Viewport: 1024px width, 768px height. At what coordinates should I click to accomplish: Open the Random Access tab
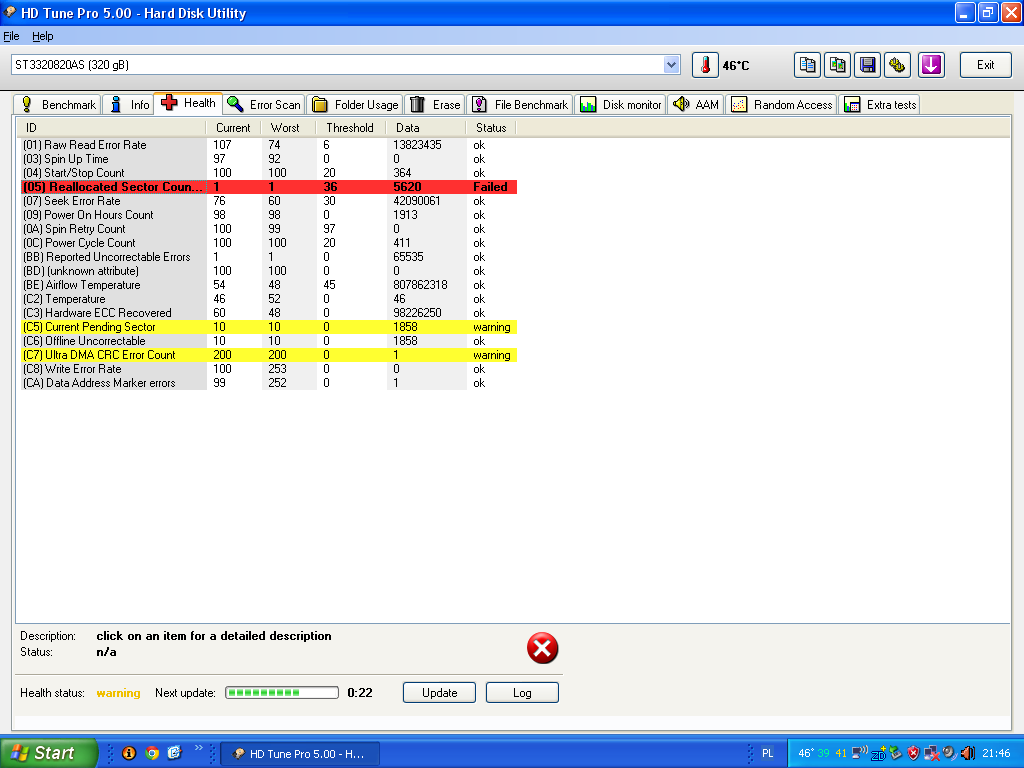click(781, 104)
